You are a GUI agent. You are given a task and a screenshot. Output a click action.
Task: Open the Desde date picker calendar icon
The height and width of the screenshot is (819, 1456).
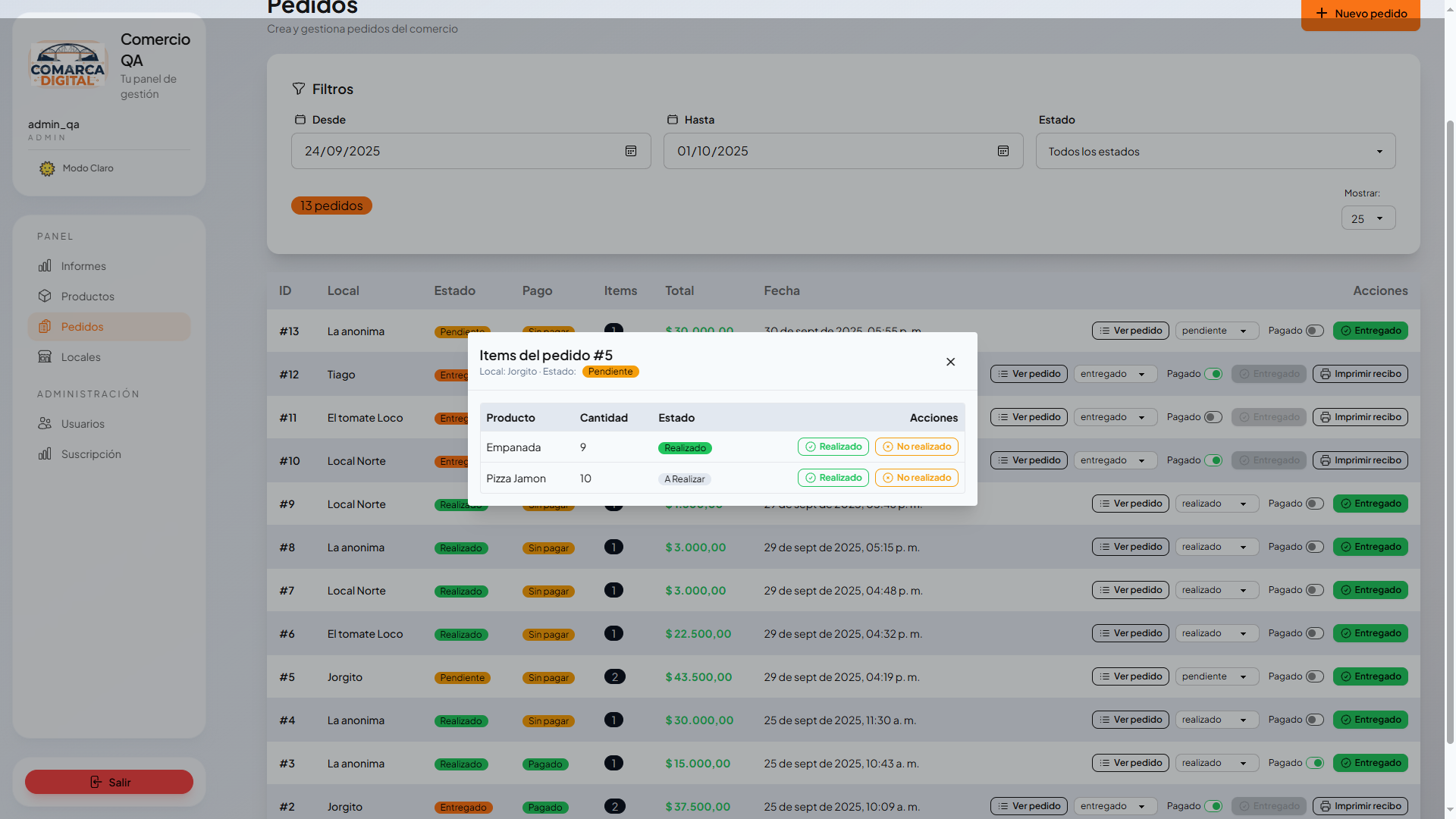coord(630,151)
